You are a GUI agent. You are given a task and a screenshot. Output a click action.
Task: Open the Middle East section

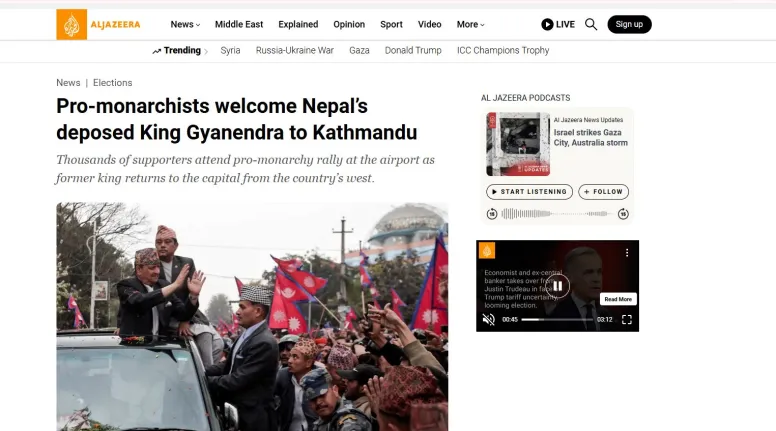[x=239, y=24]
